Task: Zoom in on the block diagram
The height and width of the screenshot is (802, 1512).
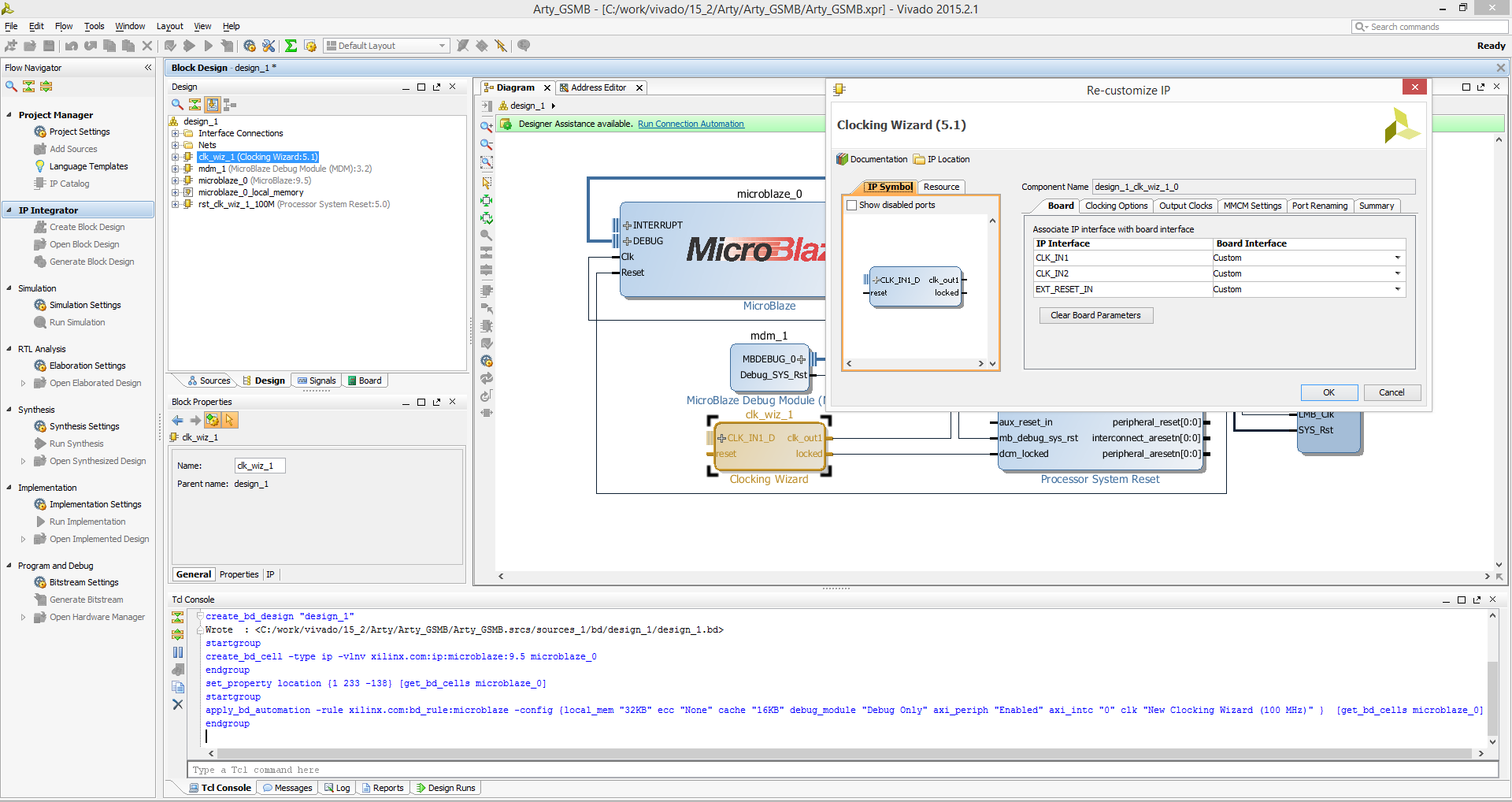Action: tap(487, 126)
